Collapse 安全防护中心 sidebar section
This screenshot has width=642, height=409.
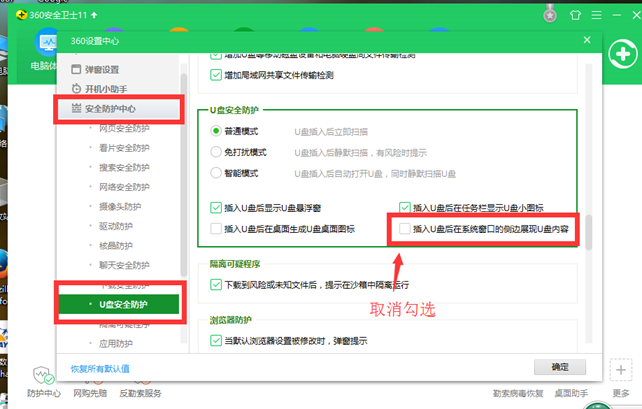[x=118, y=109]
